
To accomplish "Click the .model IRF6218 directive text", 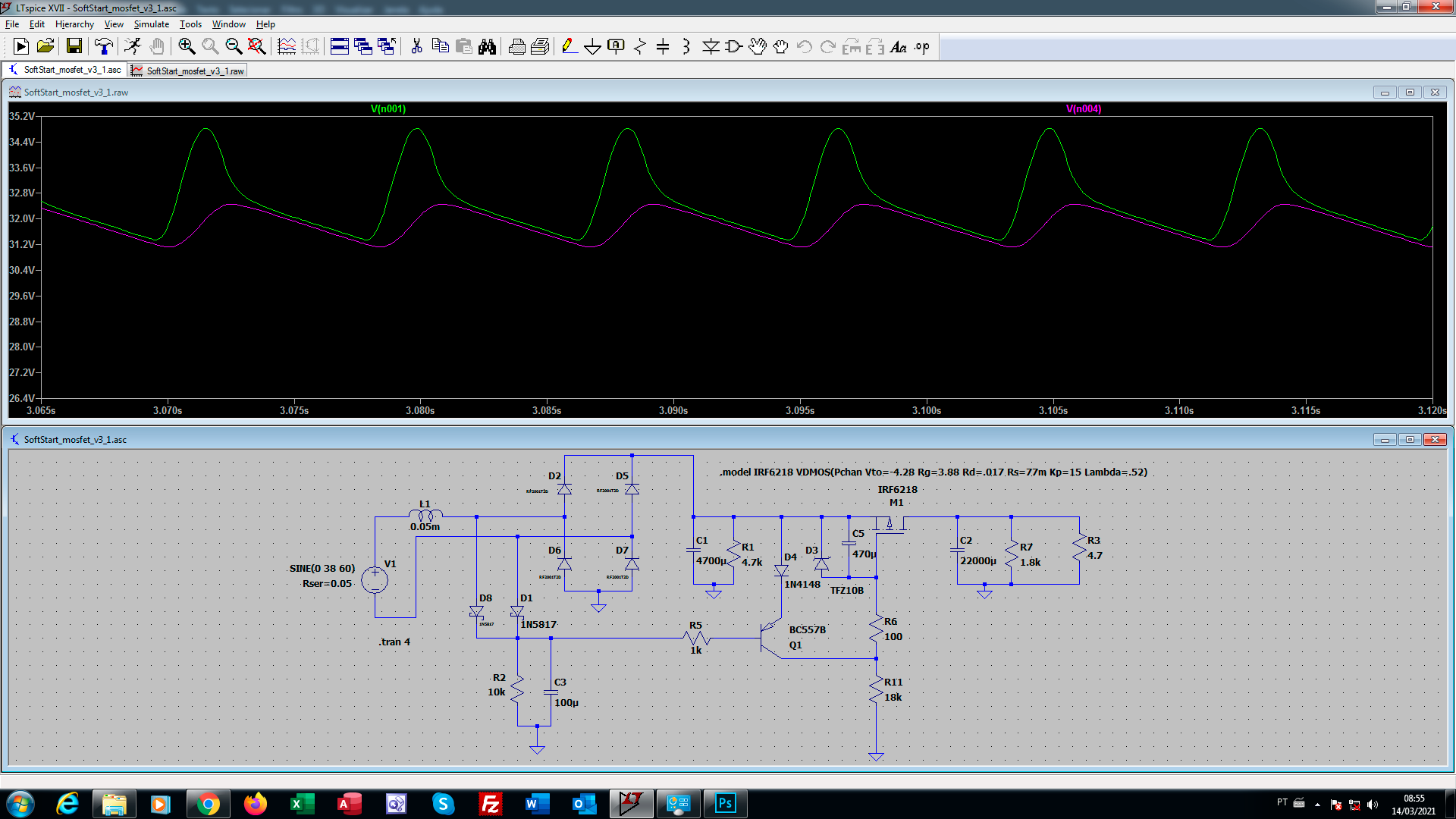I will coord(934,472).
